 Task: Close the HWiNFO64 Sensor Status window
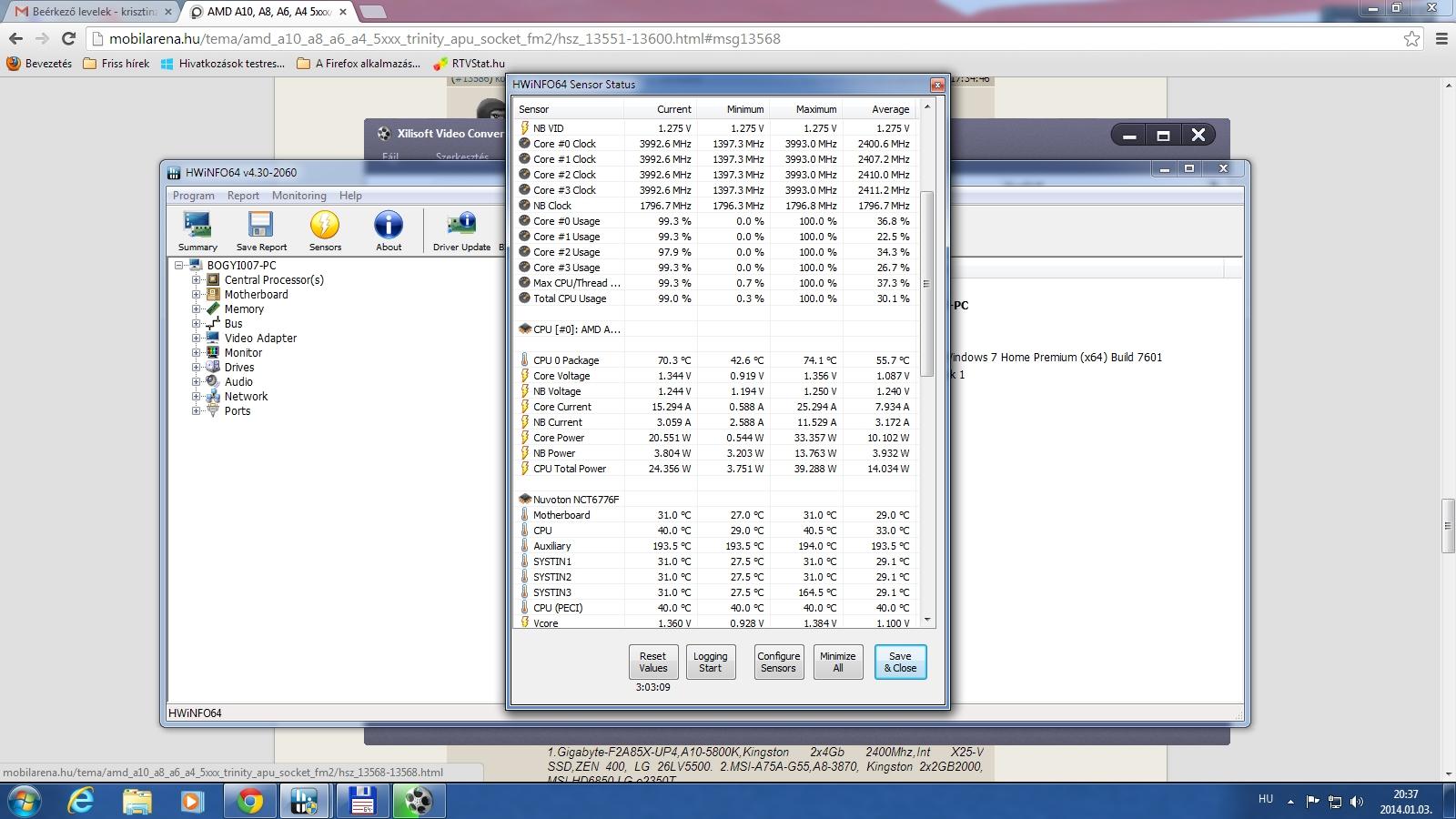tap(936, 85)
